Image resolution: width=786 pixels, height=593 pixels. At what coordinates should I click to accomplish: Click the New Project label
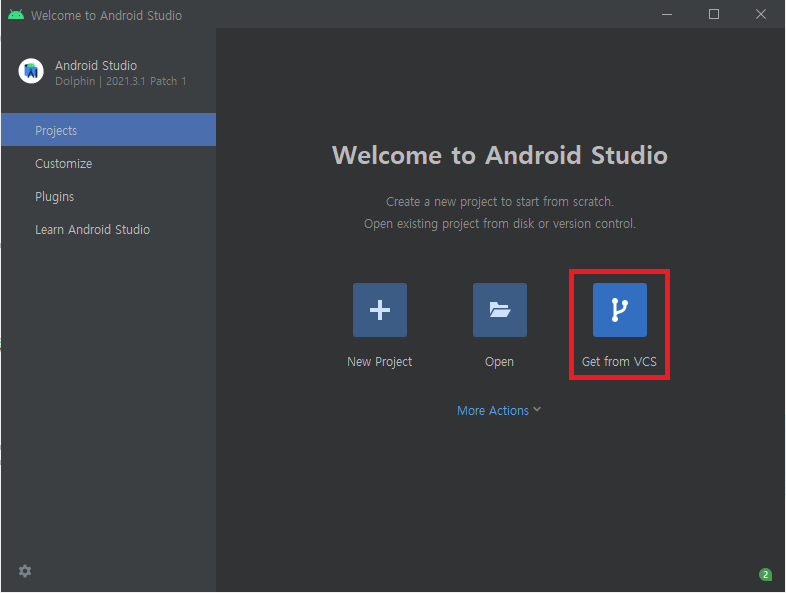[379, 362]
